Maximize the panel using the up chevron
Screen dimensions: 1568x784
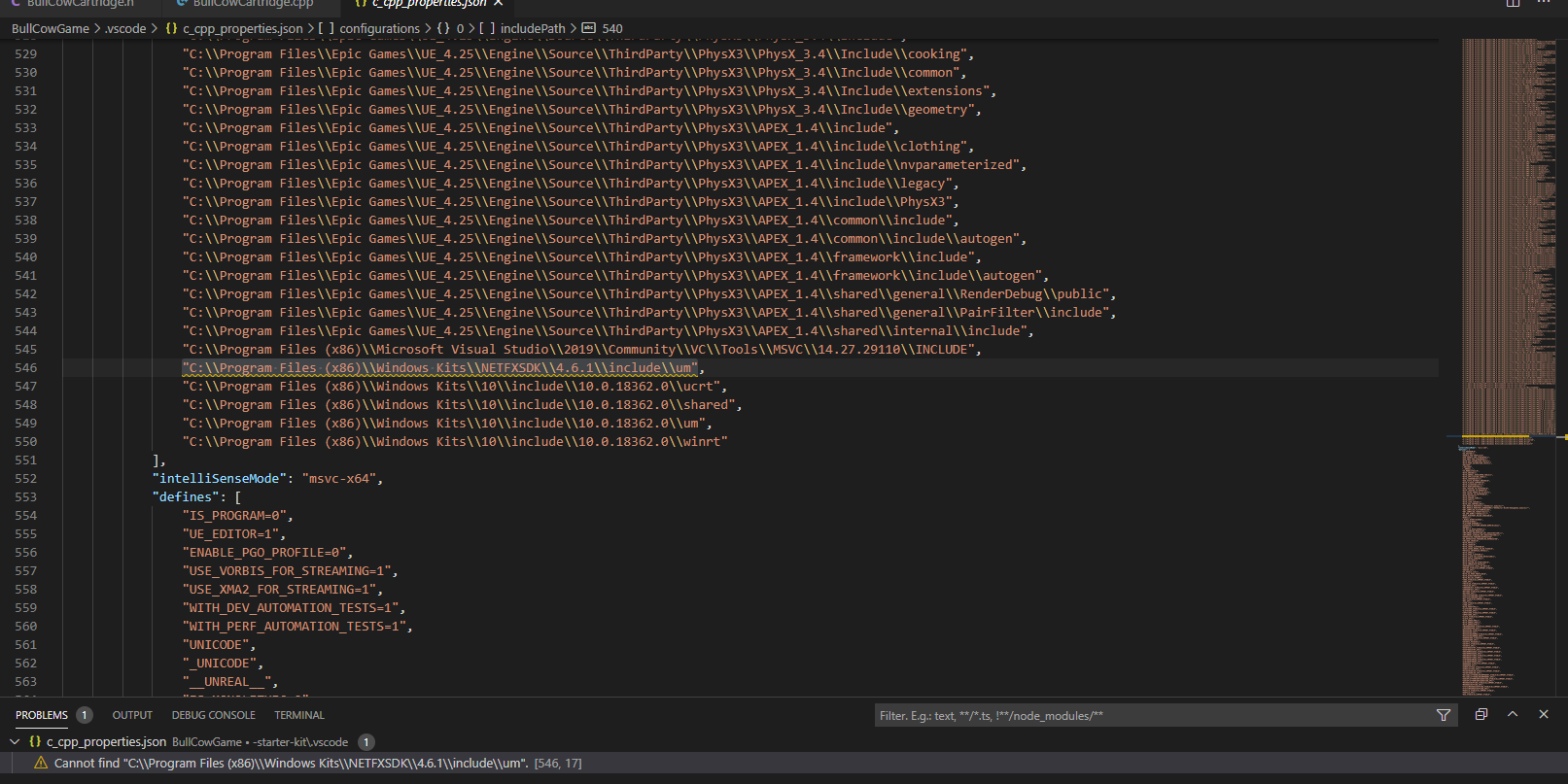(x=1513, y=714)
